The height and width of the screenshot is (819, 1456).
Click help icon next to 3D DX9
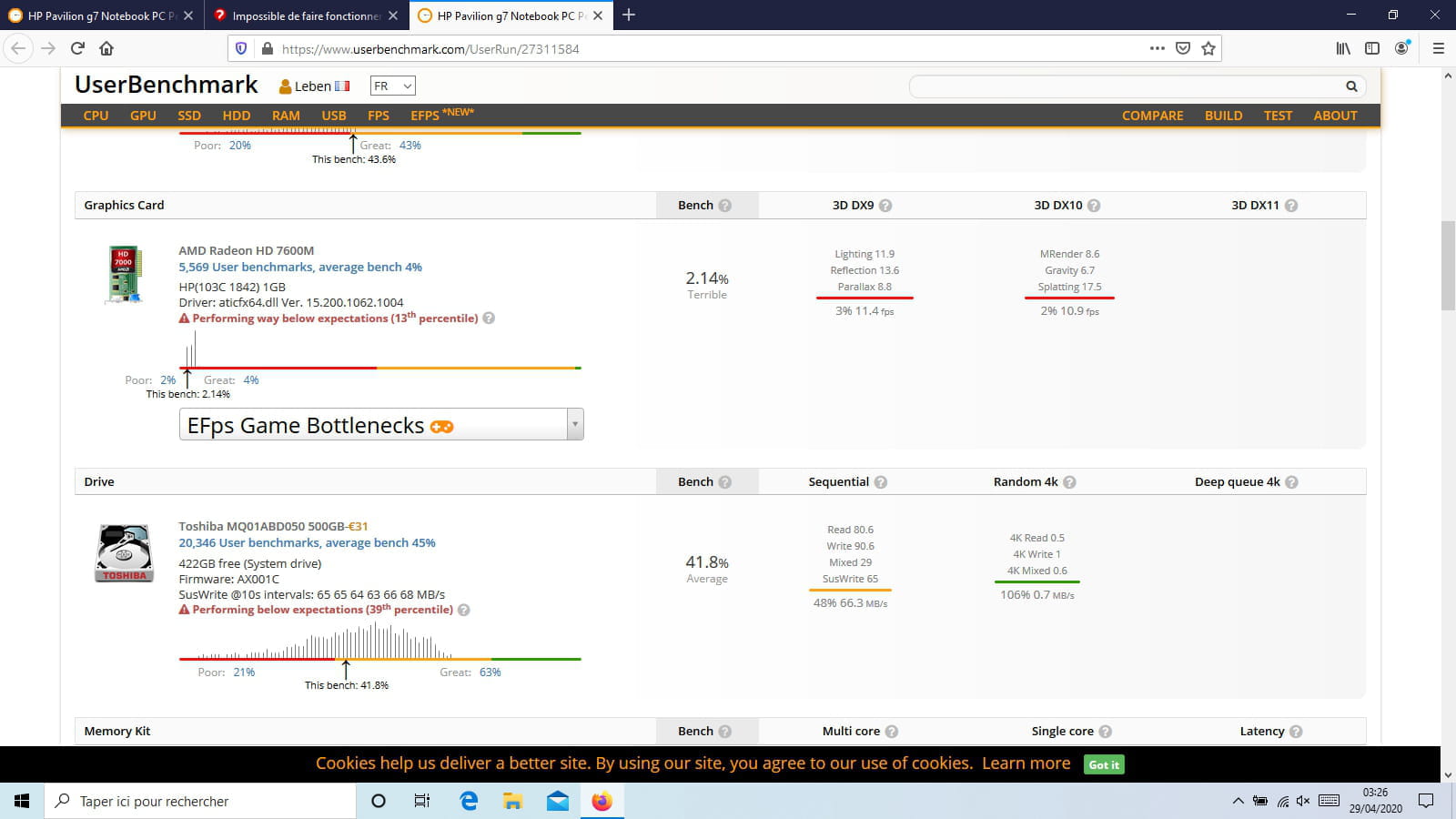click(x=885, y=206)
